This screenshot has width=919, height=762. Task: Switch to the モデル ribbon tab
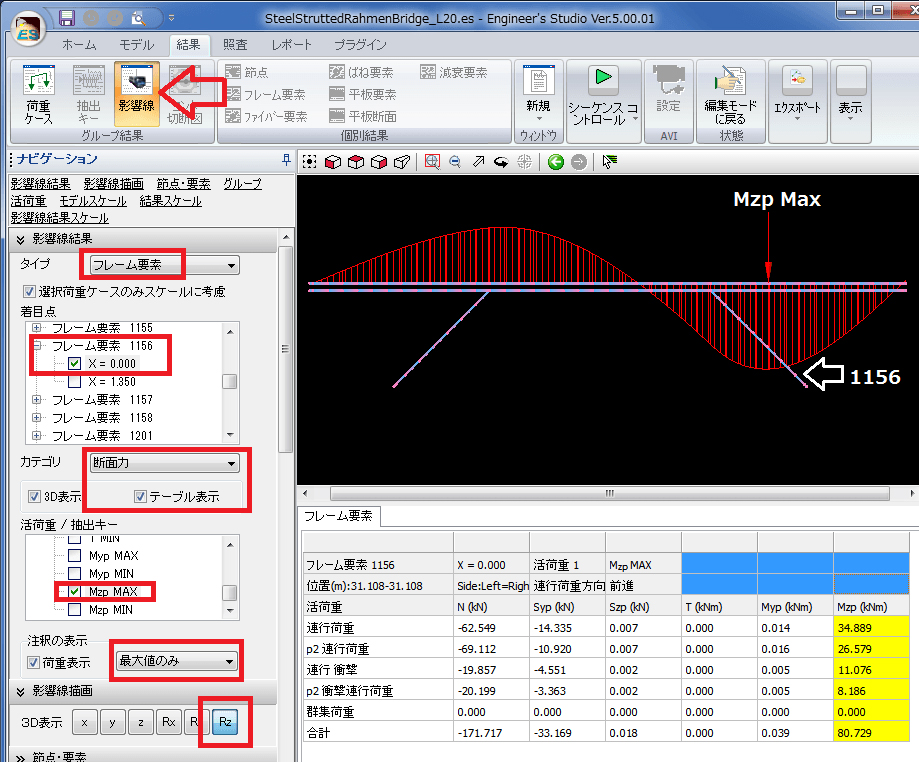(137, 45)
